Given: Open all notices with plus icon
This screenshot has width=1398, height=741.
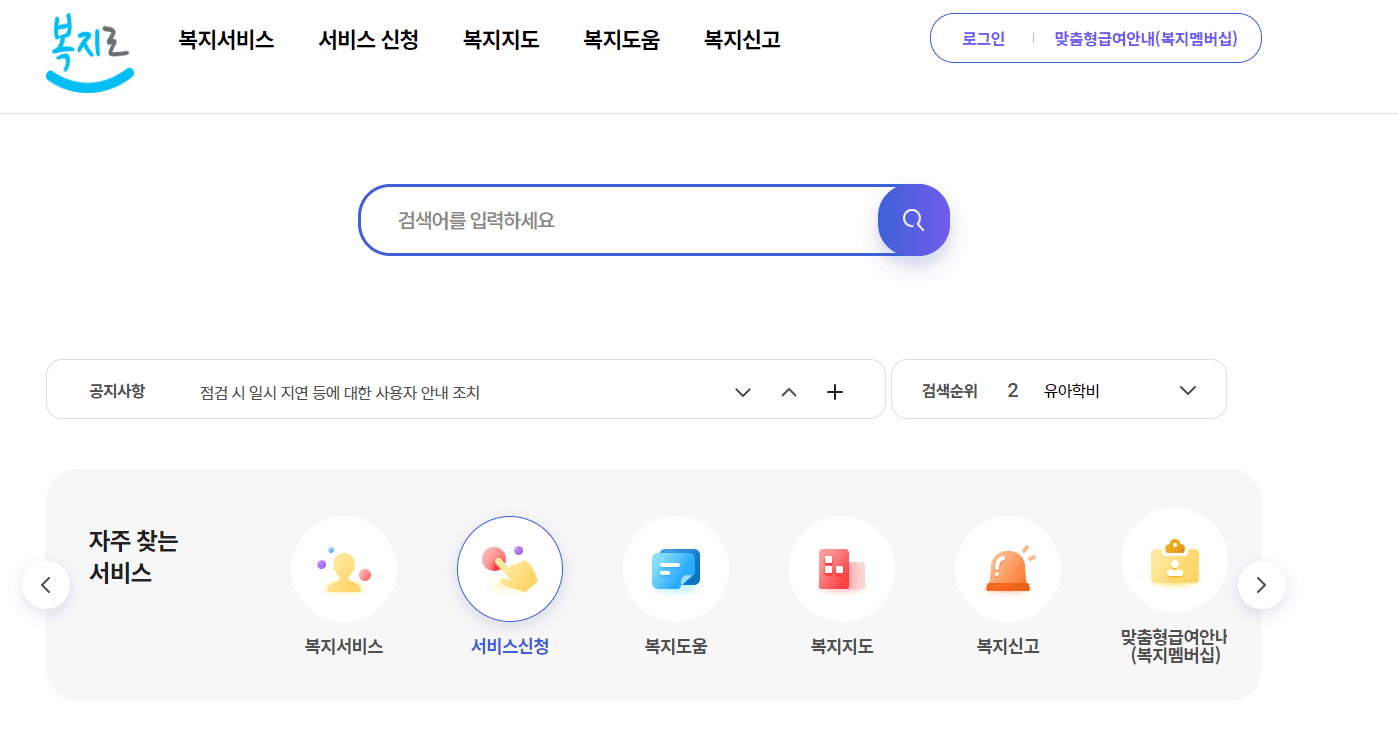Looking at the screenshot, I should [835, 392].
